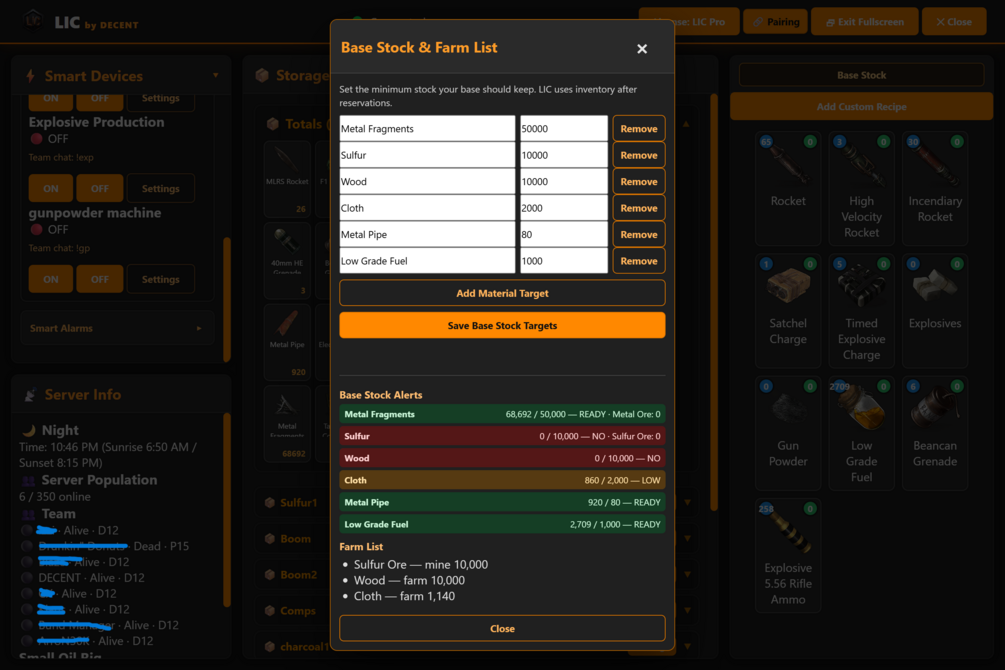Remove the Wood target row
Screen dimensions: 1005x670
coord(638,181)
